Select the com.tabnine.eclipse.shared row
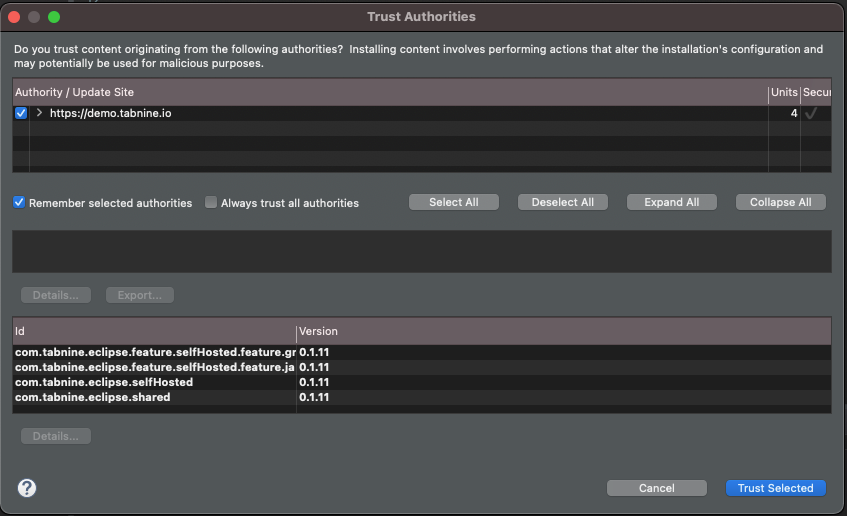Image resolution: width=847 pixels, height=516 pixels. point(92,397)
